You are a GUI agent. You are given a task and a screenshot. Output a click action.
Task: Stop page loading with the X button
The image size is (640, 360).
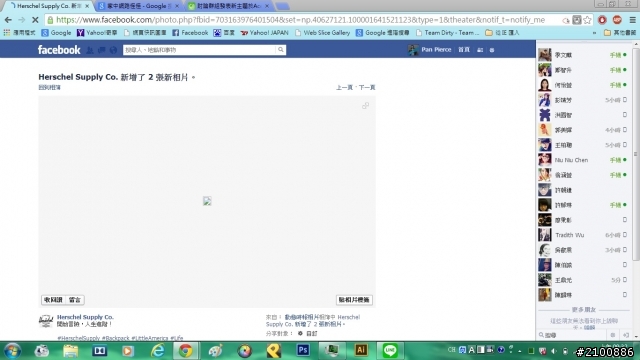click(35, 20)
